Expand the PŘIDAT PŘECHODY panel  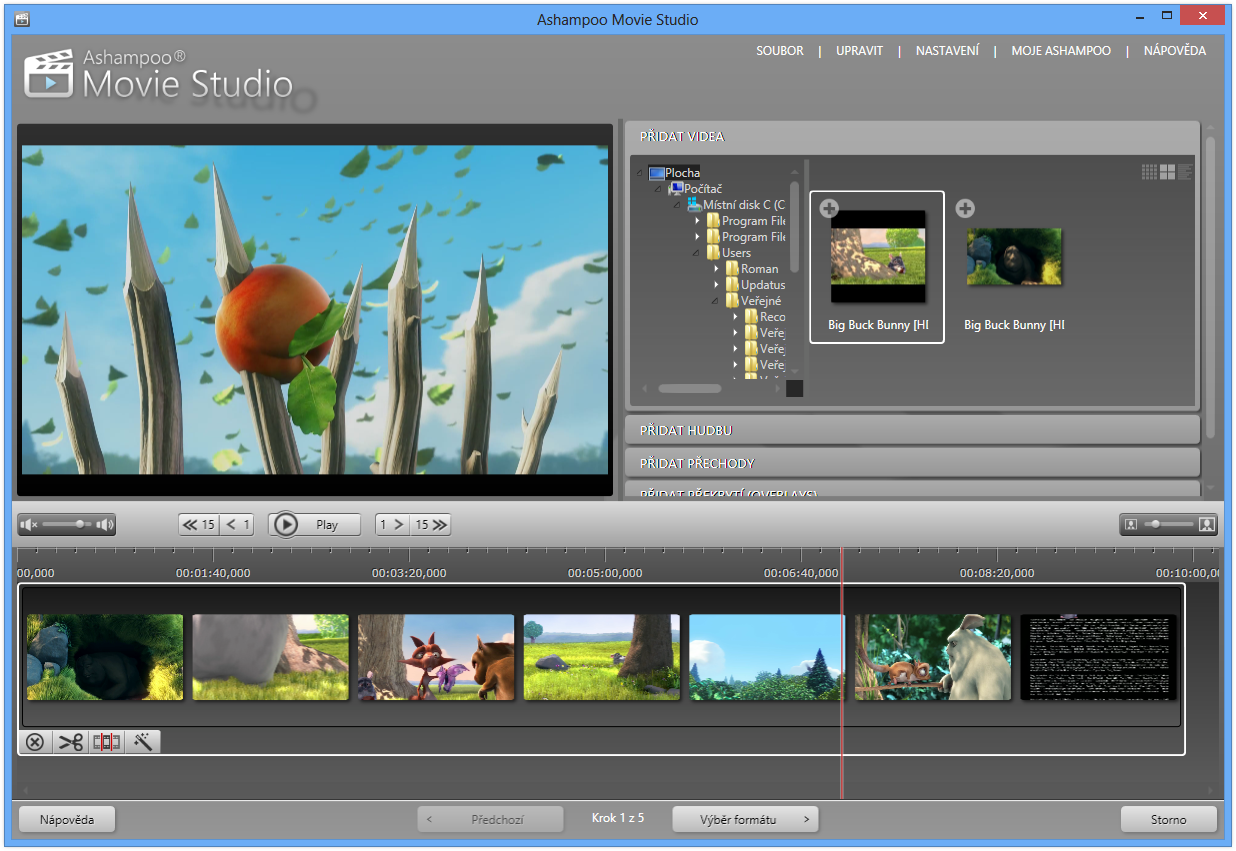[x=912, y=463]
